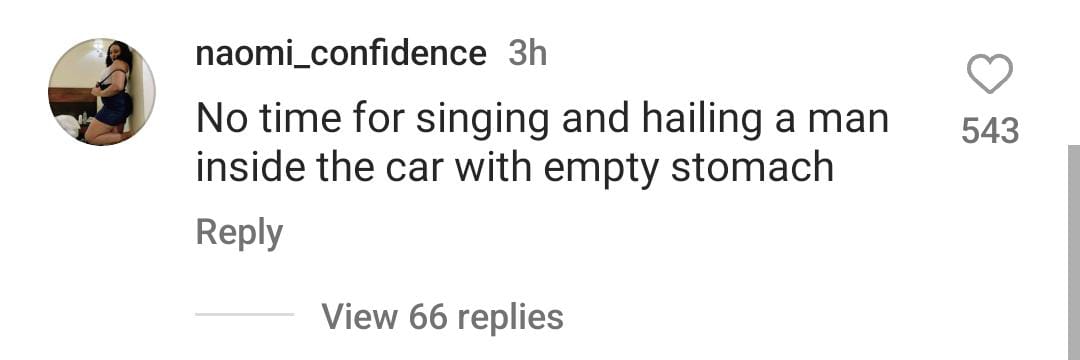Click the 3h timestamp

click(528, 53)
